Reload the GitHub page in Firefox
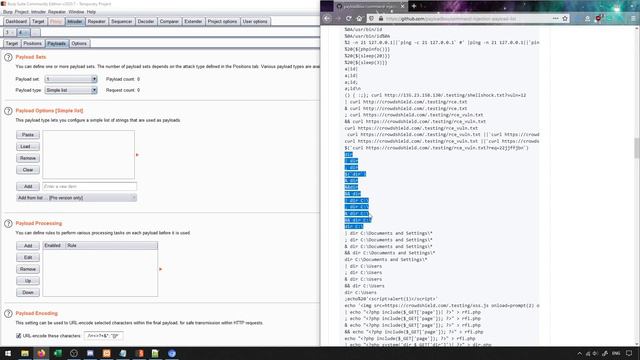Image resolution: width=640 pixels, height=360 pixels. pos(349,18)
